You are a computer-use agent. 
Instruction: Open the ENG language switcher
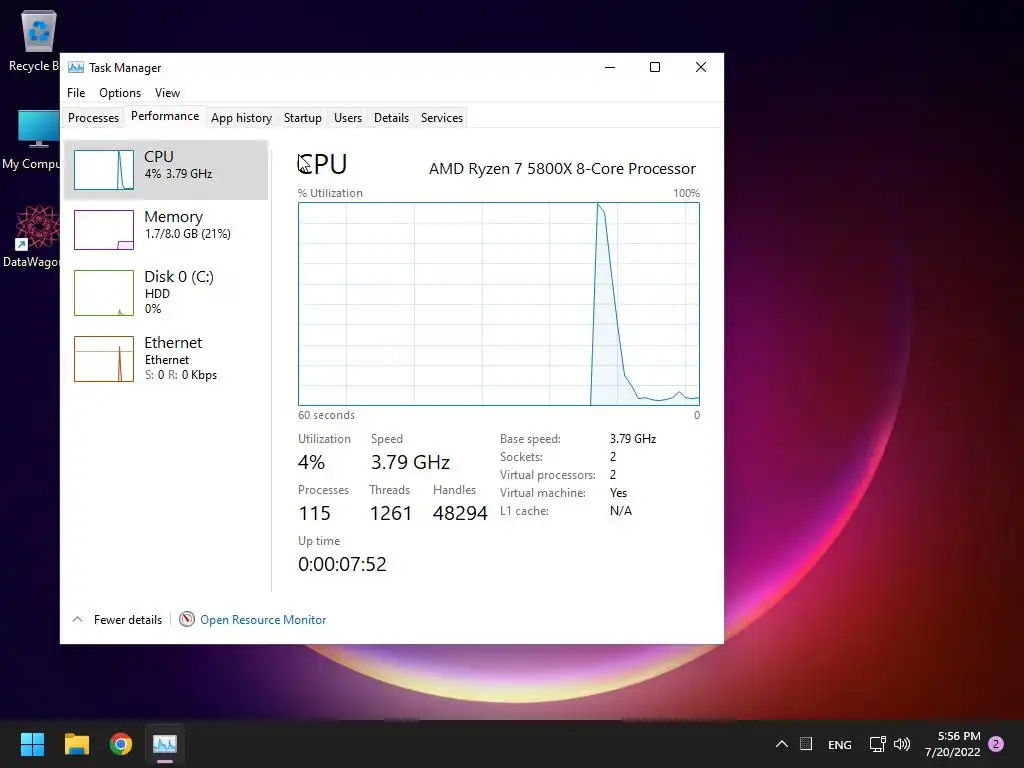(x=839, y=744)
